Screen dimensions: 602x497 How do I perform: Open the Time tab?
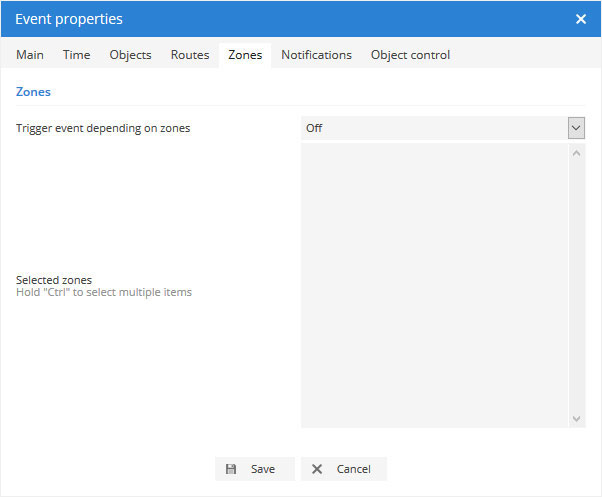coord(77,55)
